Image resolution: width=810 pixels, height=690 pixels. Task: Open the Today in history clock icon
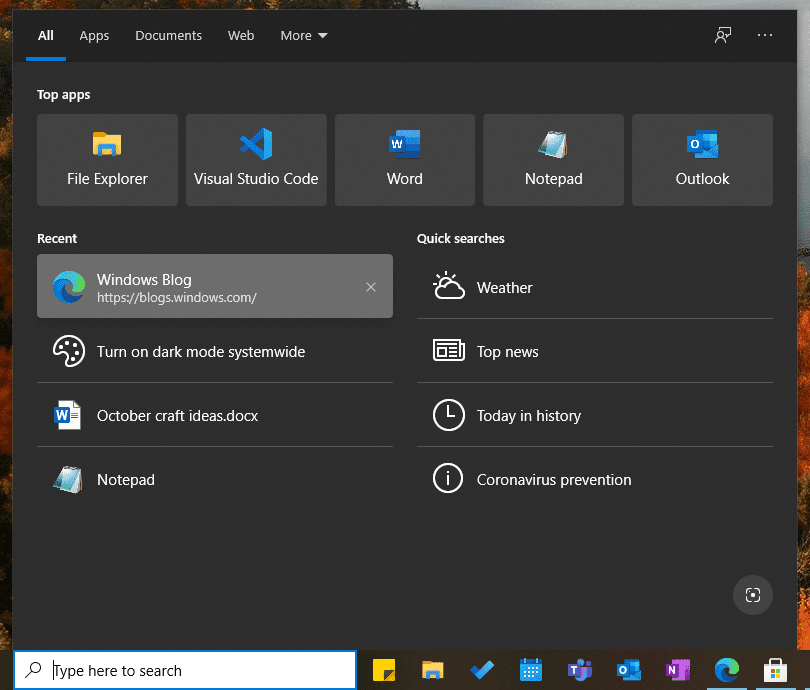[448, 414]
